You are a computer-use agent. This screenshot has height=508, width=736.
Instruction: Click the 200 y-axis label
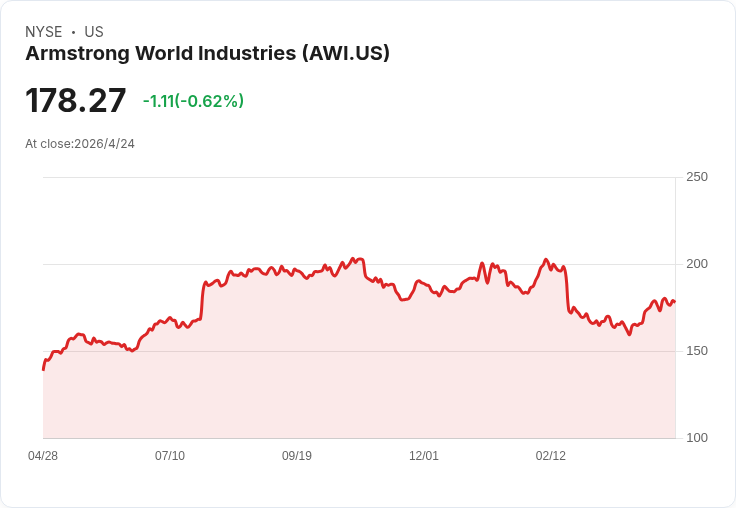tap(697, 264)
